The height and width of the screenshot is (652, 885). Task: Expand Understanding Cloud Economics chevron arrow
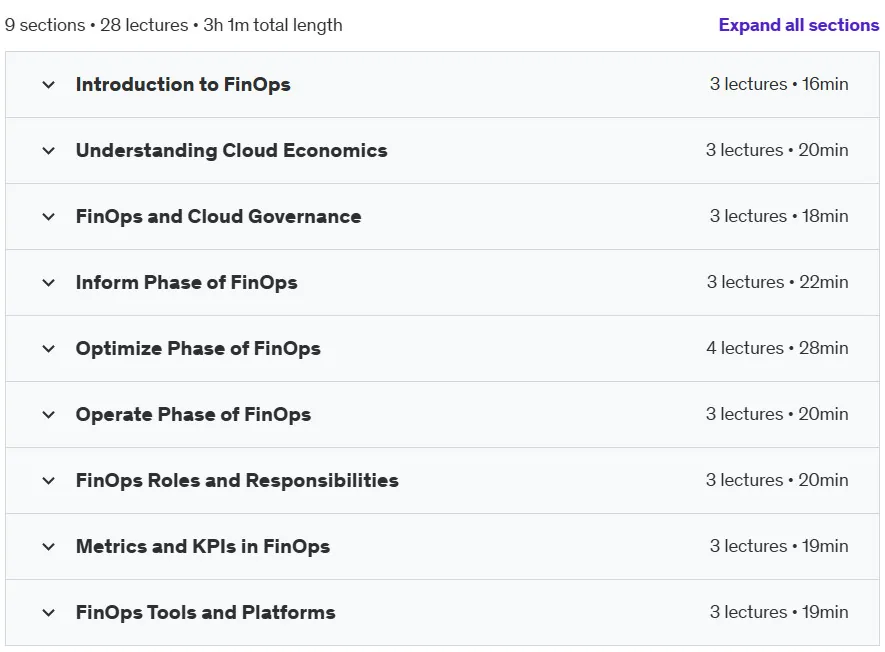(x=49, y=151)
